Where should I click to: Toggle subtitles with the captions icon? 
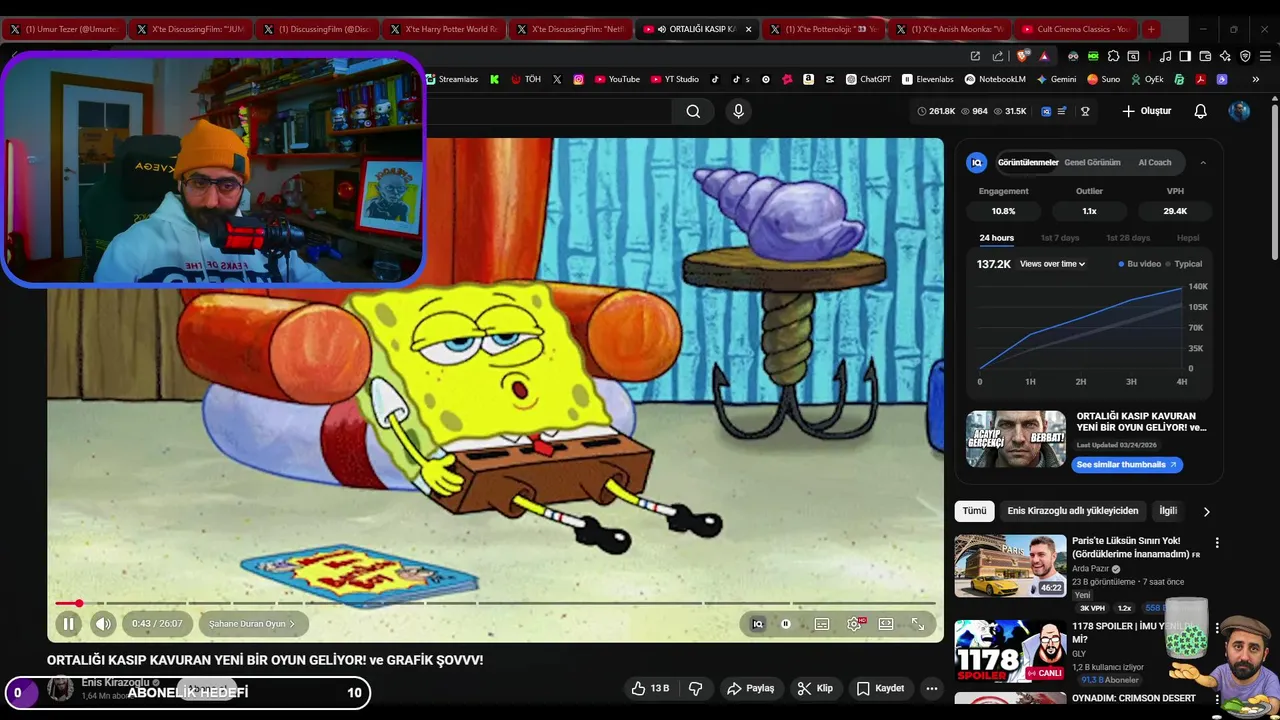[x=821, y=624]
